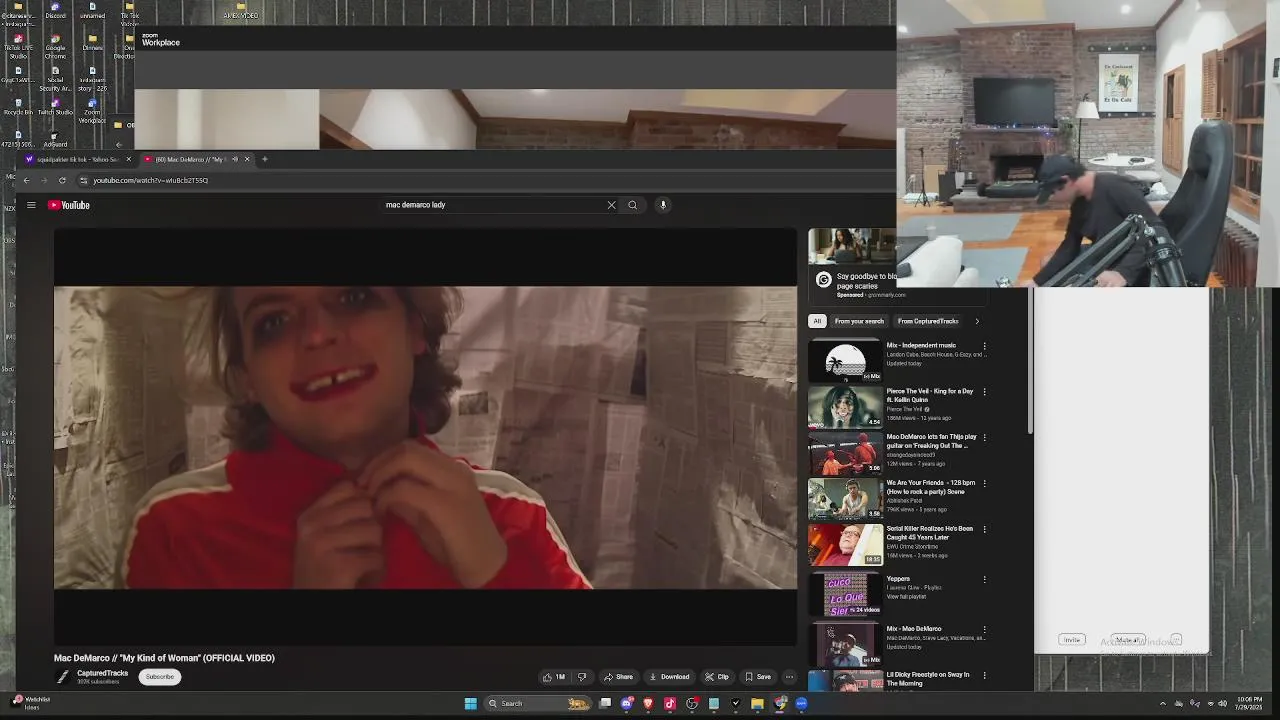Viewport: 1280px width, 720px height.
Task: Play Mix - Independent music thumbnail
Action: pos(845,362)
